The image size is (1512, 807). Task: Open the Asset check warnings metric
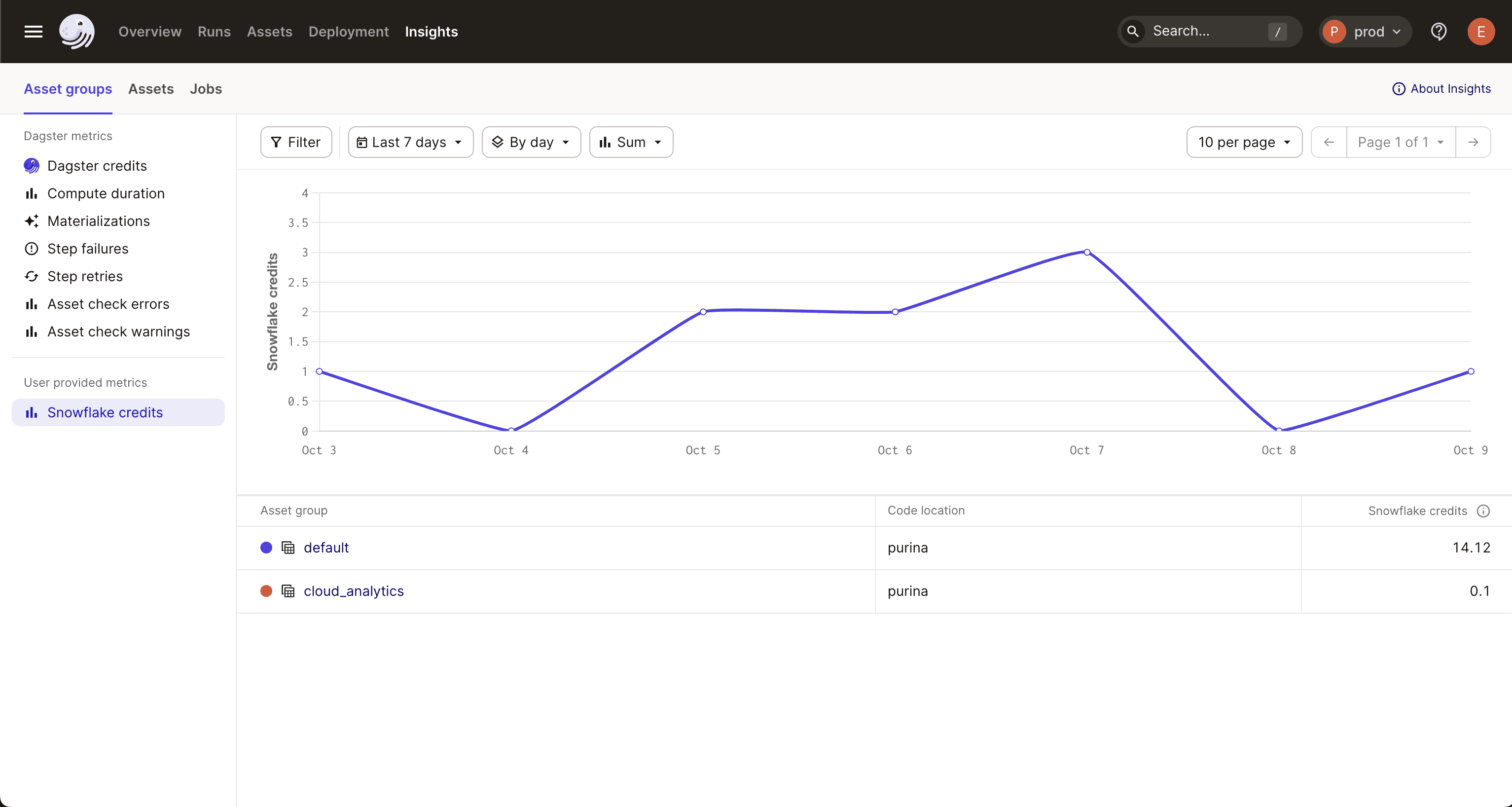pyautogui.click(x=118, y=331)
